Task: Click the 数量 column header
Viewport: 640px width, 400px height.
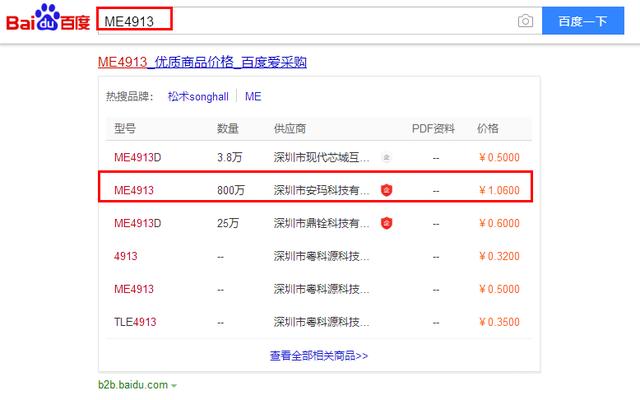Action: (228, 129)
